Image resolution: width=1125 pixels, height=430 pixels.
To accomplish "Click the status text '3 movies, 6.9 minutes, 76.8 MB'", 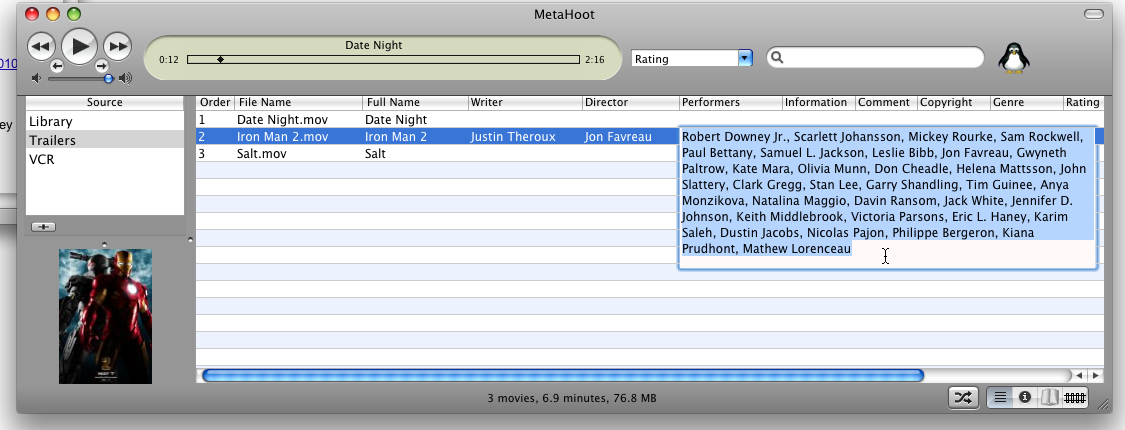I will pos(572,398).
